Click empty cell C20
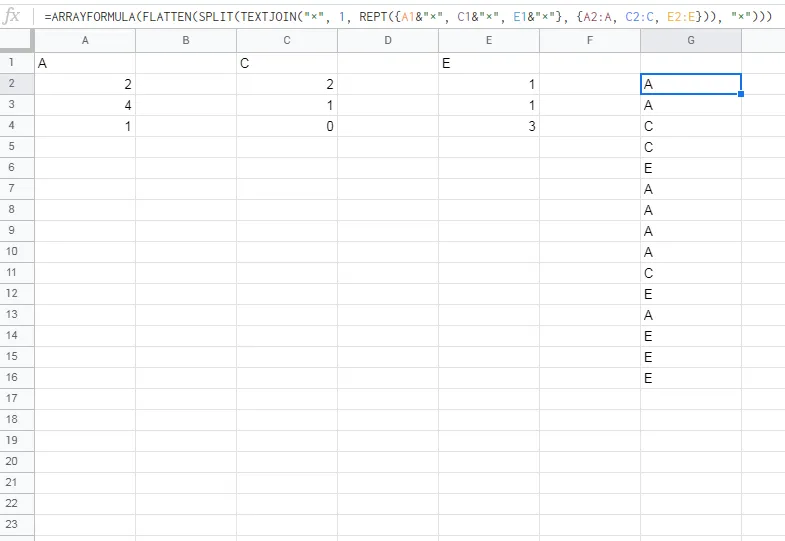 (287, 462)
